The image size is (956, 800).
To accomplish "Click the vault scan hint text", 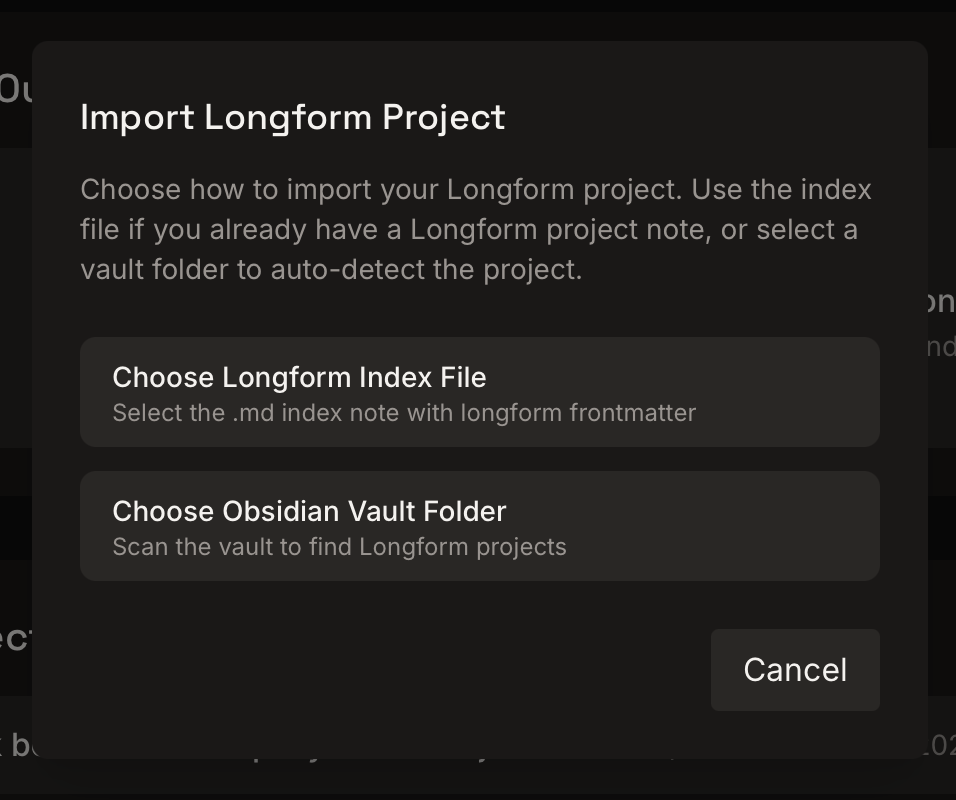I will click(x=340, y=546).
